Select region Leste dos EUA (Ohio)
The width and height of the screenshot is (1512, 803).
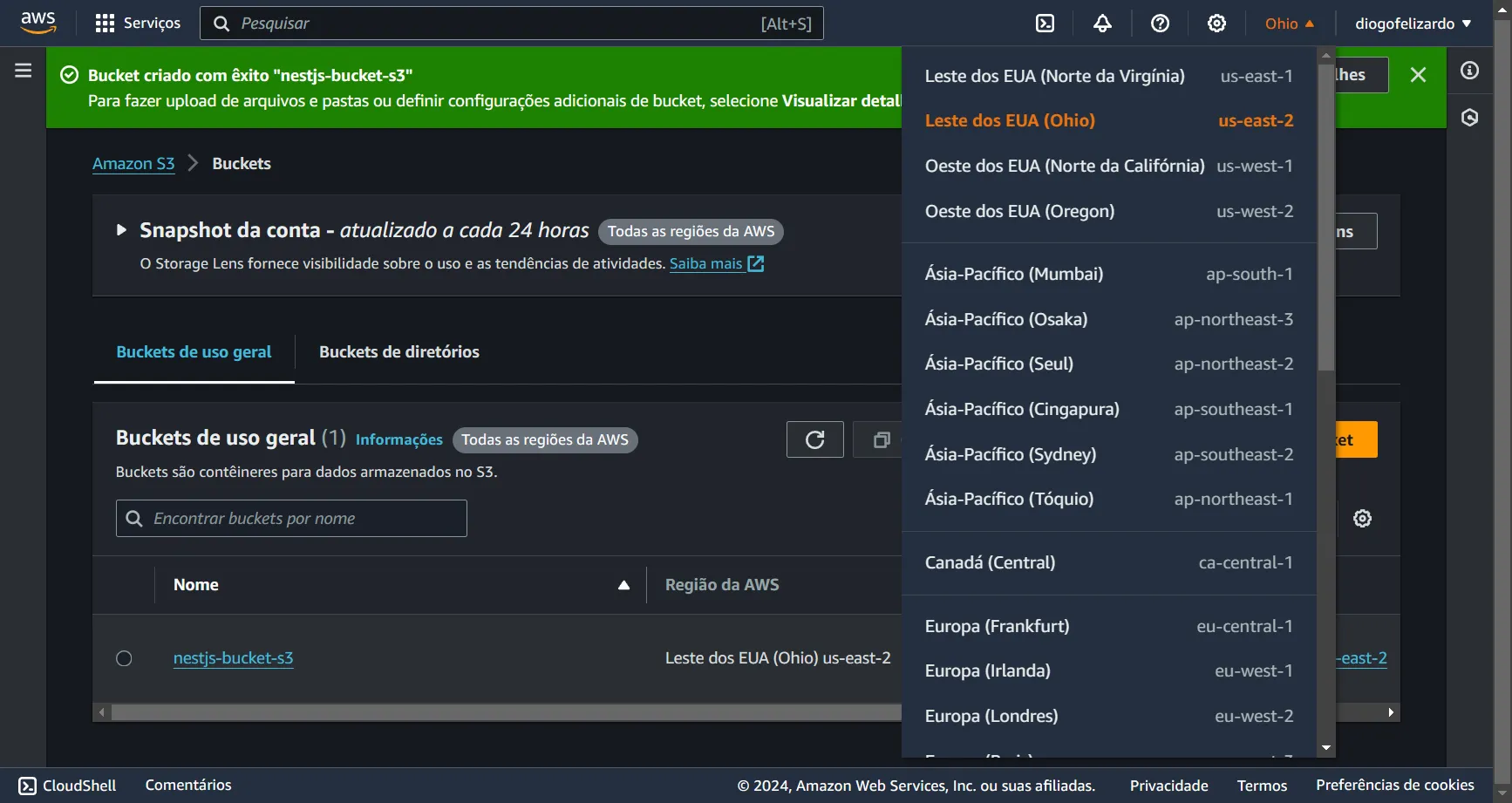click(x=1109, y=120)
